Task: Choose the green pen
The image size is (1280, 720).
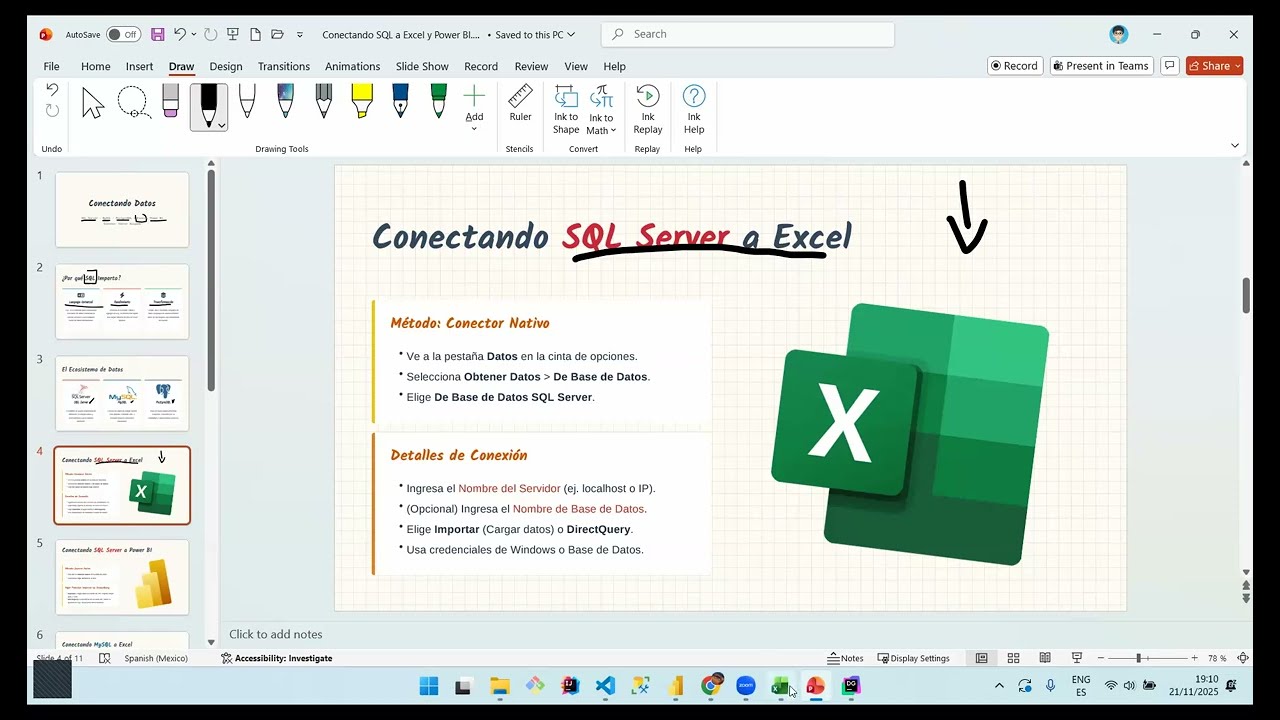Action: tap(438, 102)
